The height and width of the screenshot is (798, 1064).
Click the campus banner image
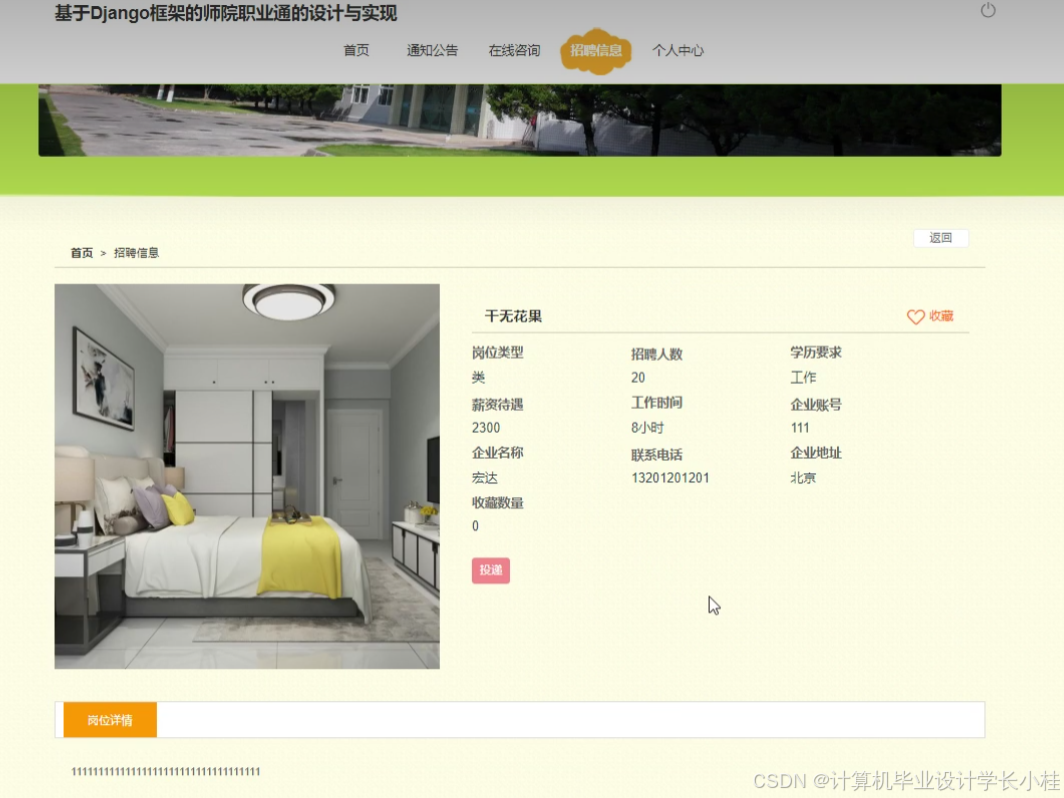pos(520,120)
